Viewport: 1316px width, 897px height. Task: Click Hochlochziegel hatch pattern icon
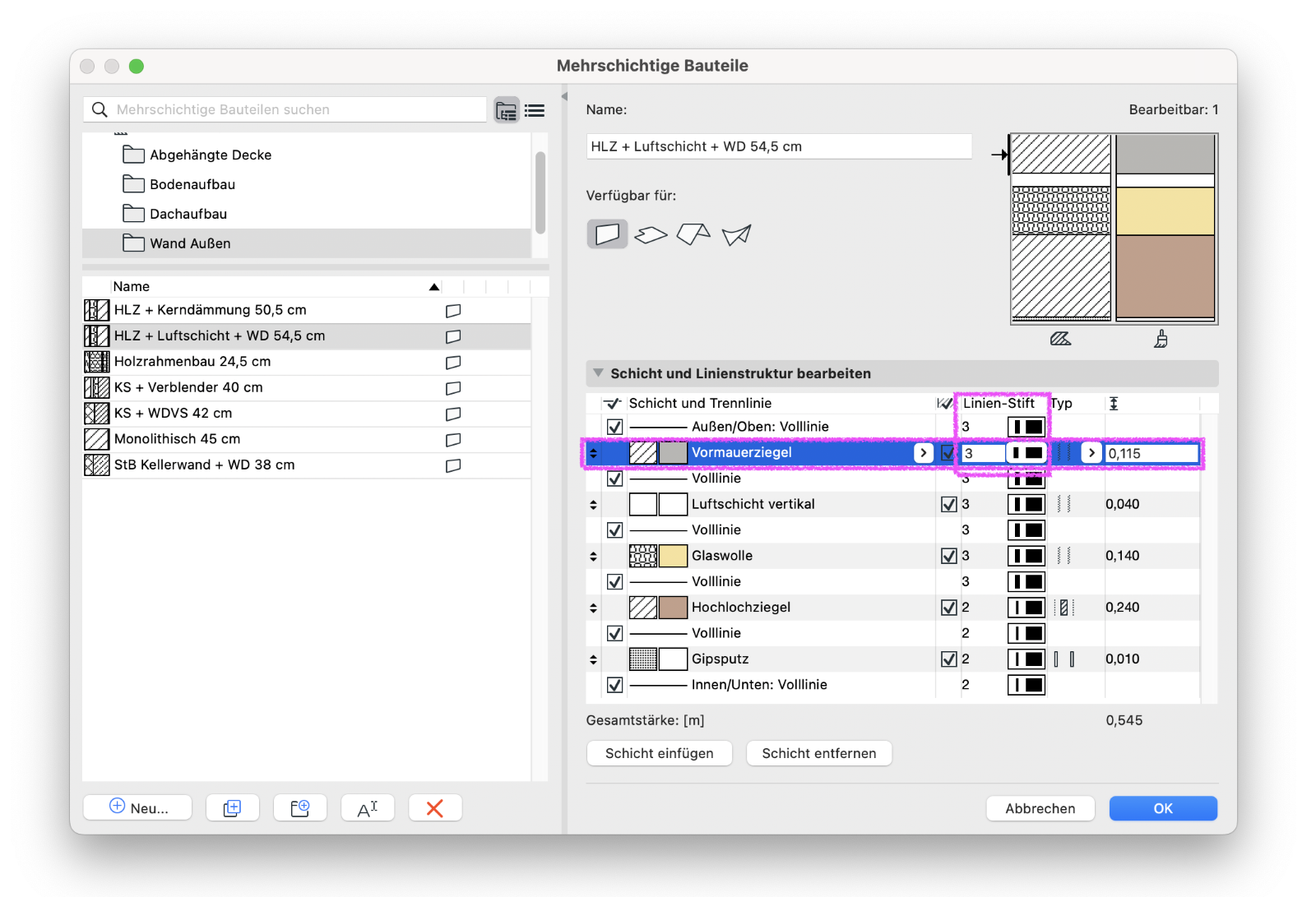[643, 608]
